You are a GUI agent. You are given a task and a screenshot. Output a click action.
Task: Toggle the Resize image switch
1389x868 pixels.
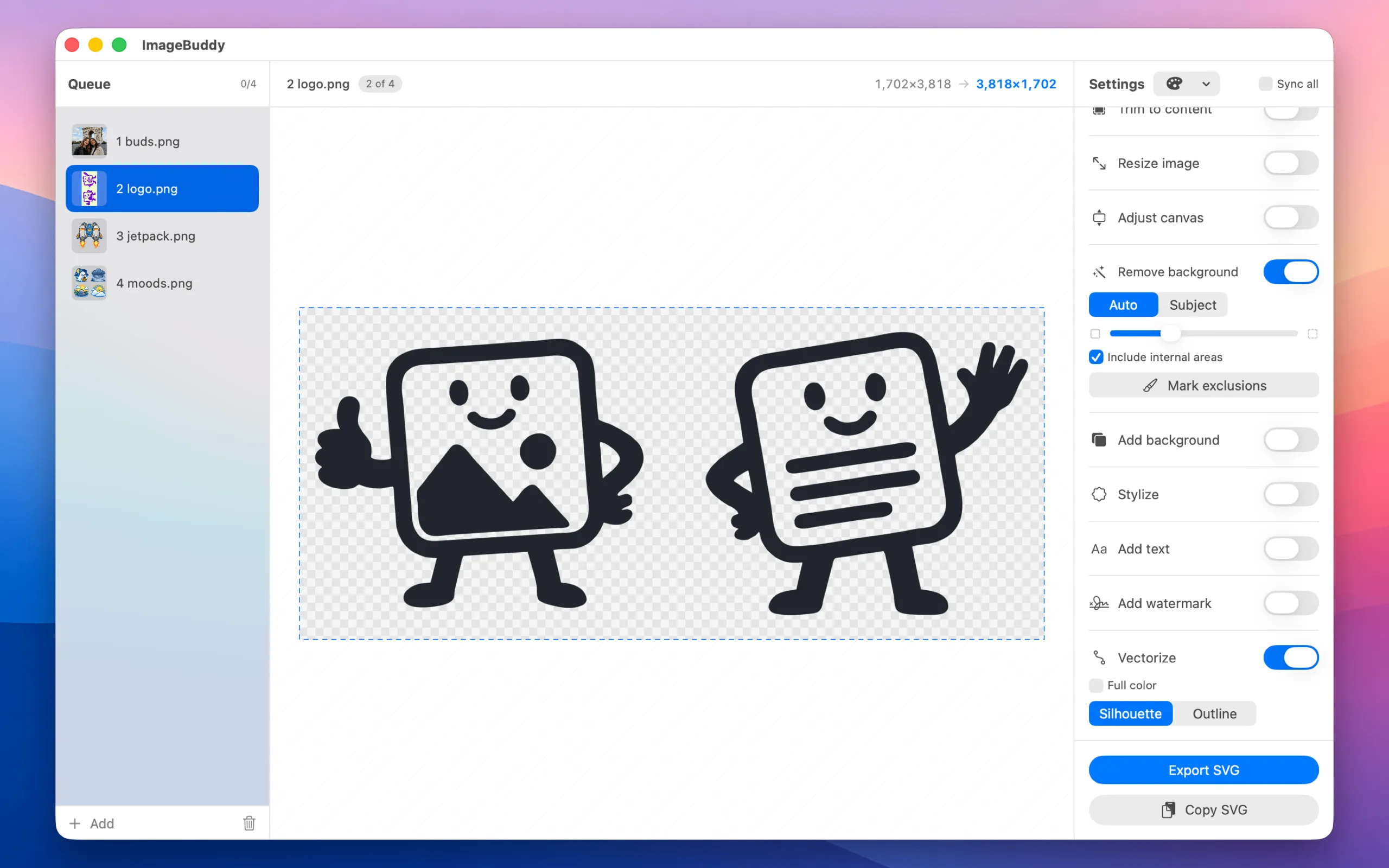(1290, 163)
